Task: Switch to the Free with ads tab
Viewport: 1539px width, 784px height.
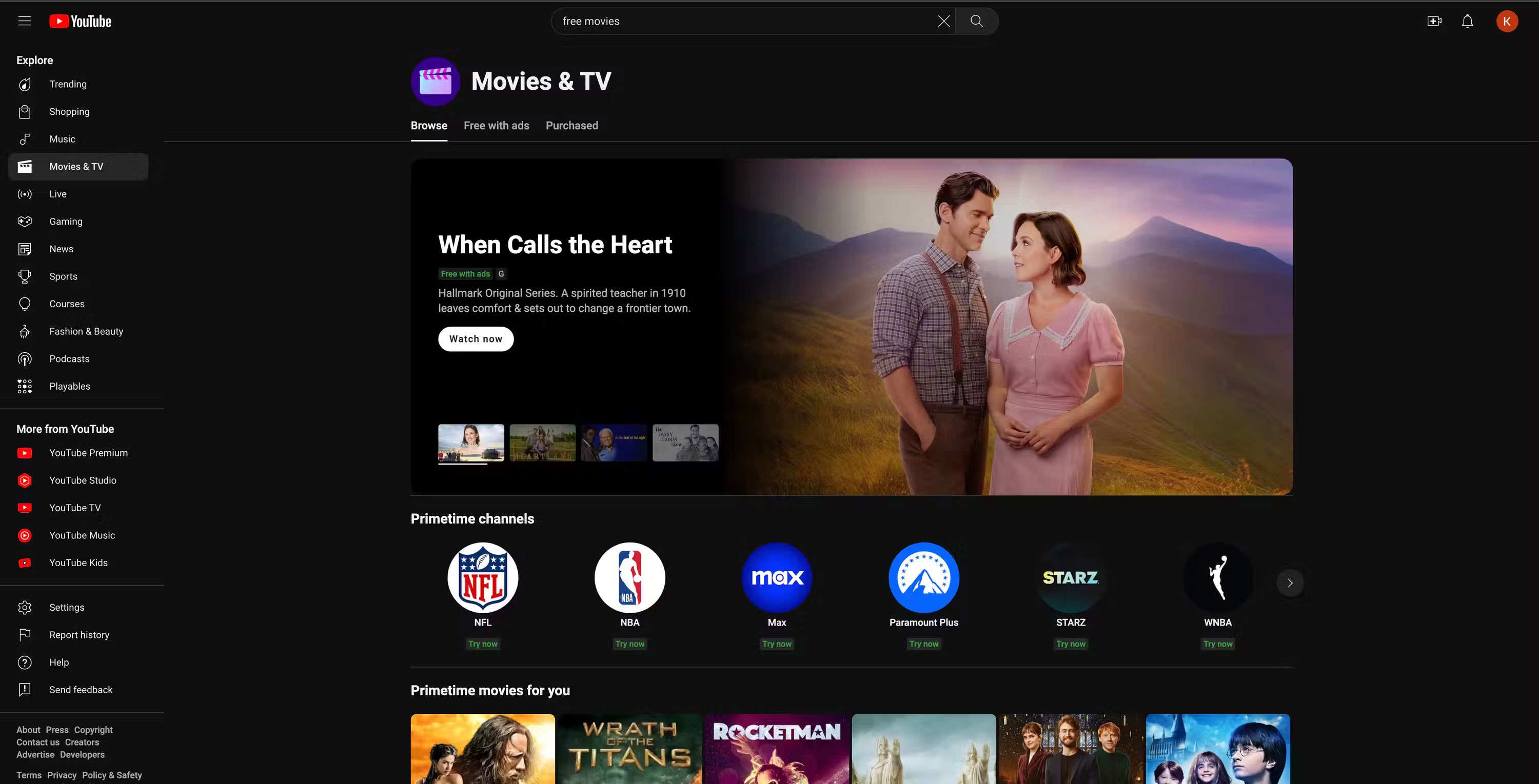Action: click(496, 125)
